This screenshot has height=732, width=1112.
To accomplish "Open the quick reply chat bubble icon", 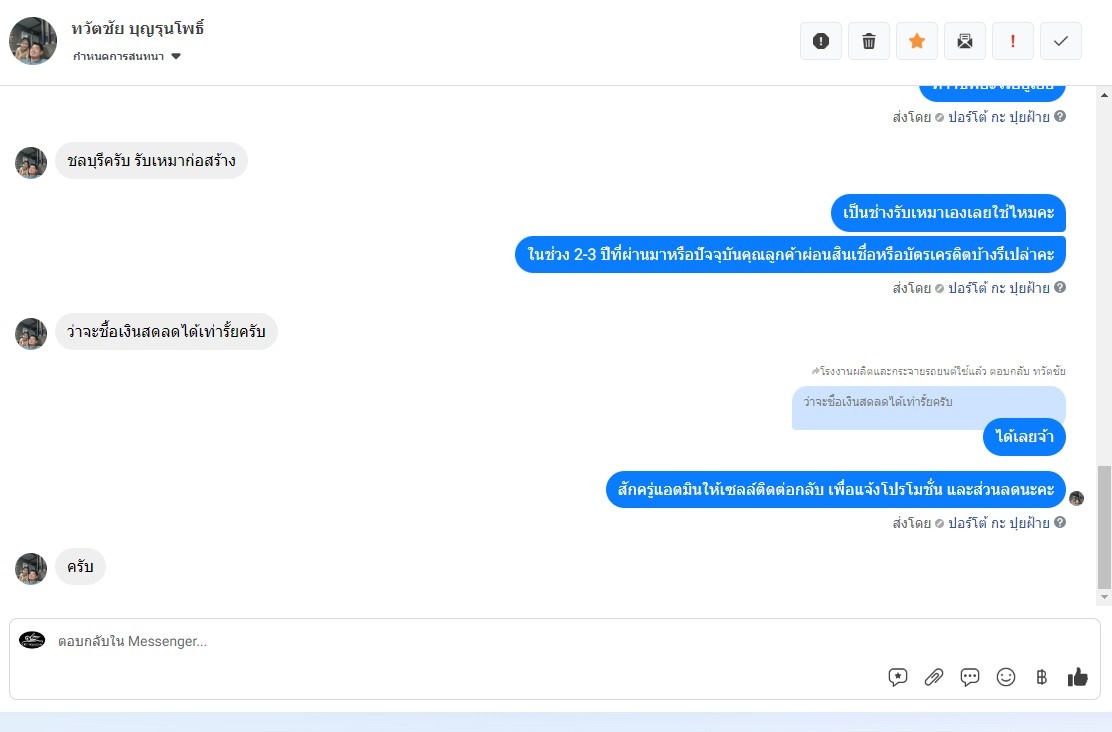I will 969,677.
